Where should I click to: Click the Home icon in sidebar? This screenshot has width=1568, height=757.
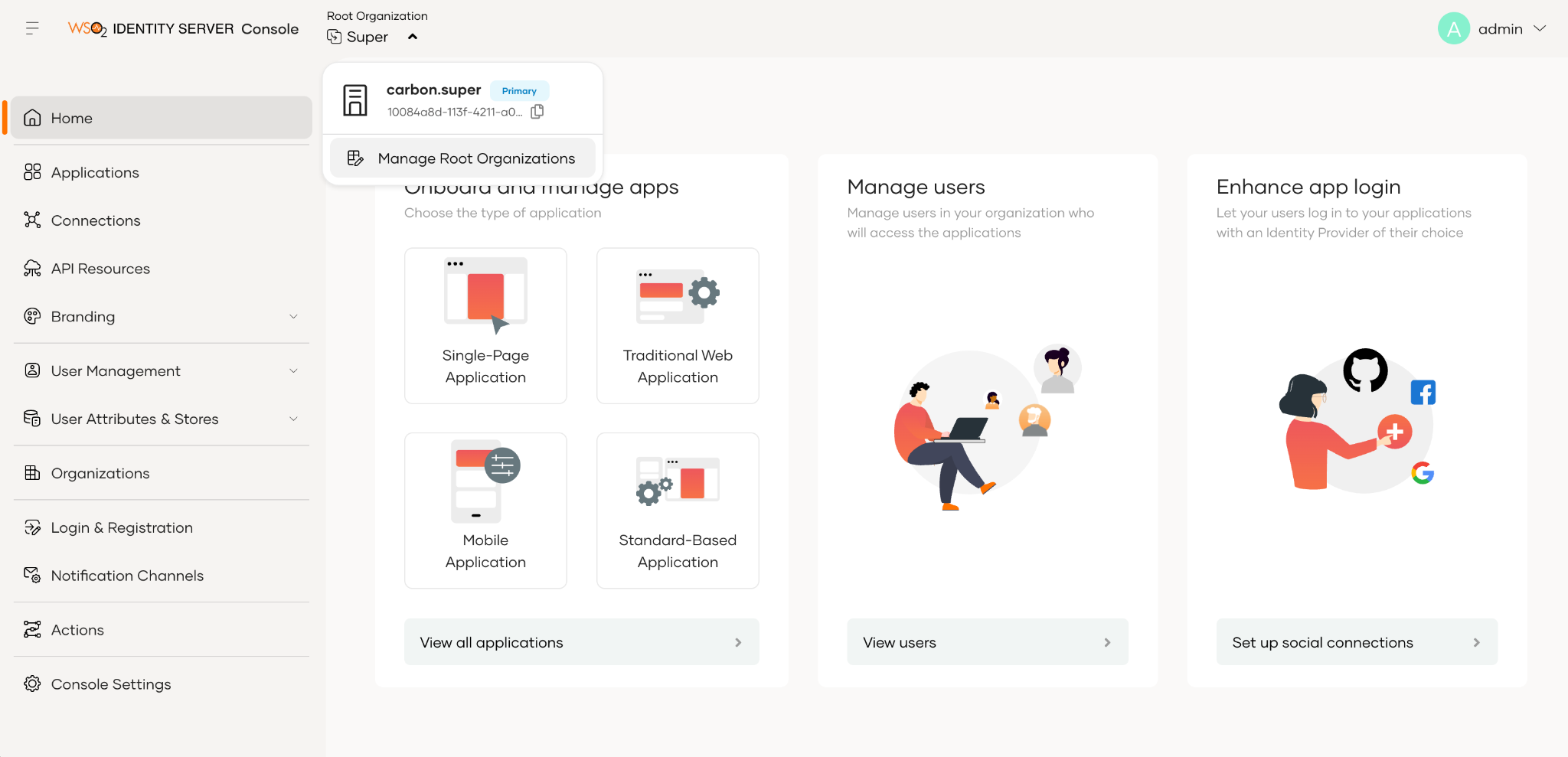32,118
